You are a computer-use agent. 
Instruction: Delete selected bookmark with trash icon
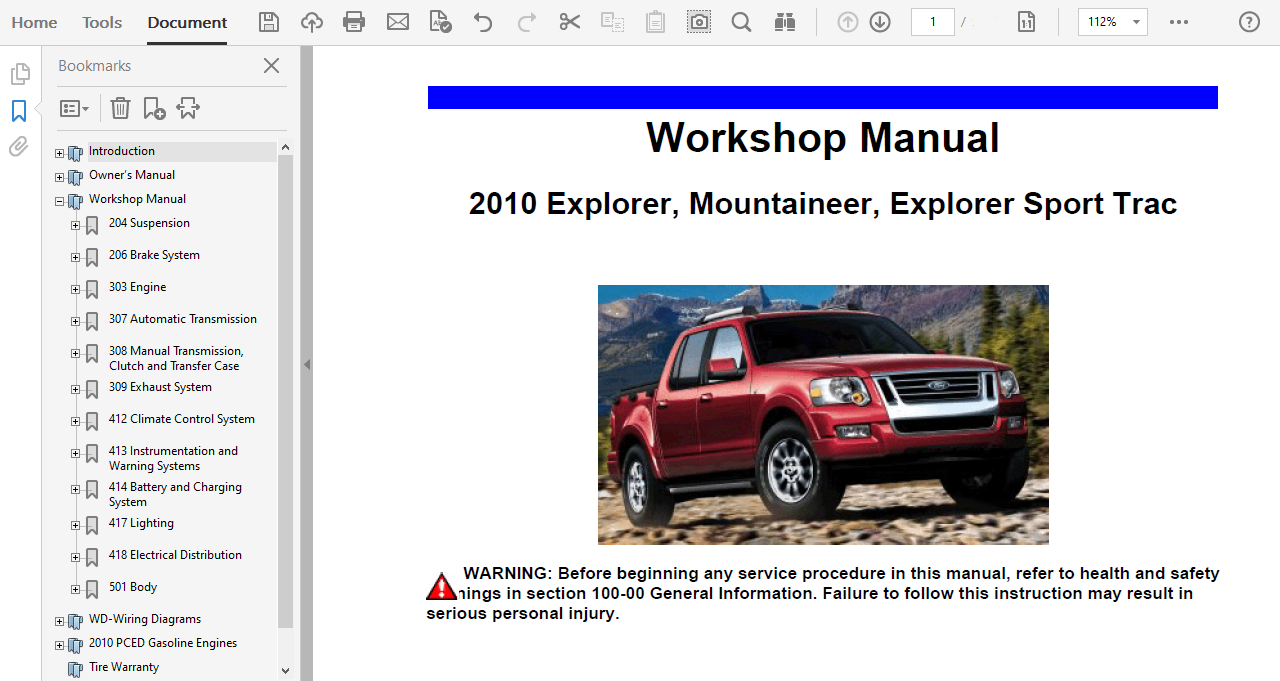click(x=120, y=108)
